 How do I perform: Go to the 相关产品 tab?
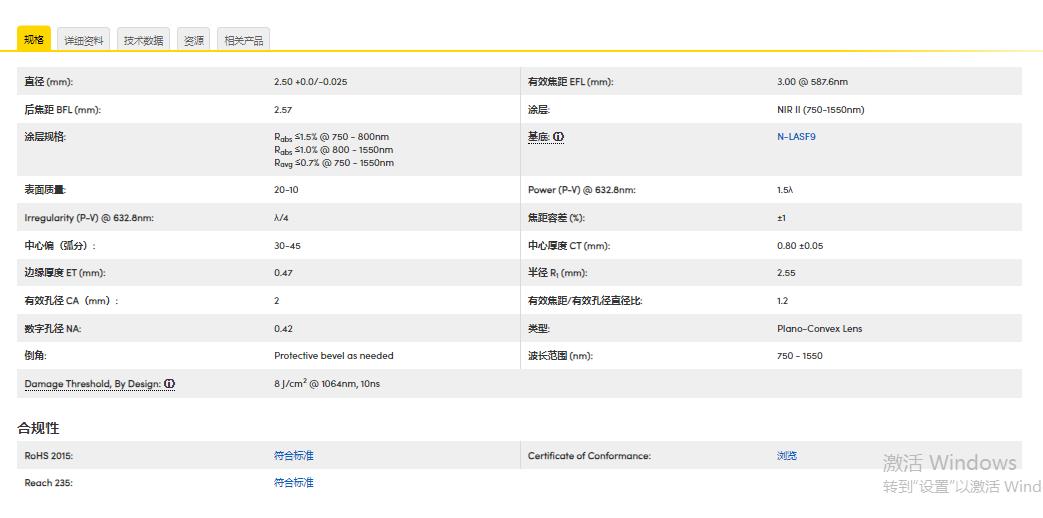(x=243, y=39)
